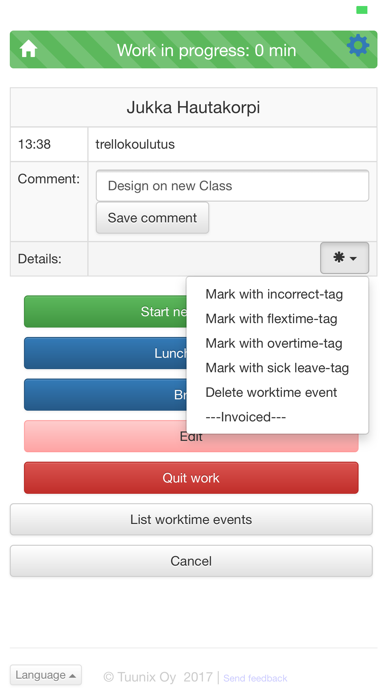Select Delete worktime event
Viewport: 392px width, 696px height.
pyautogui.click(x=271, y=392)
